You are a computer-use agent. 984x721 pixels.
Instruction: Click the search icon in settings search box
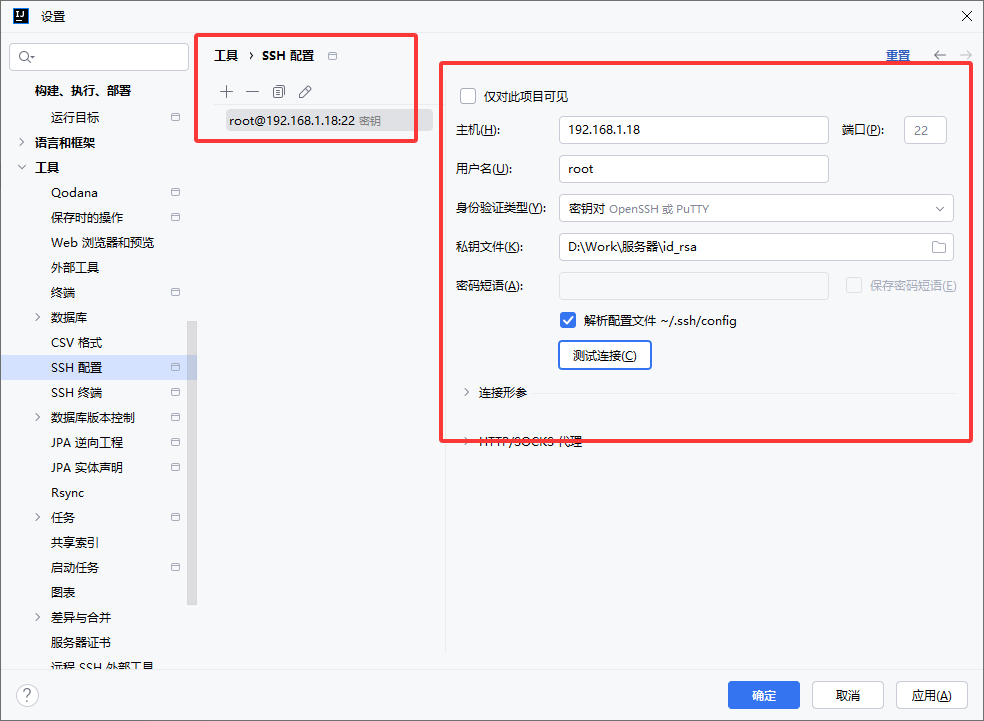(25, 57)
